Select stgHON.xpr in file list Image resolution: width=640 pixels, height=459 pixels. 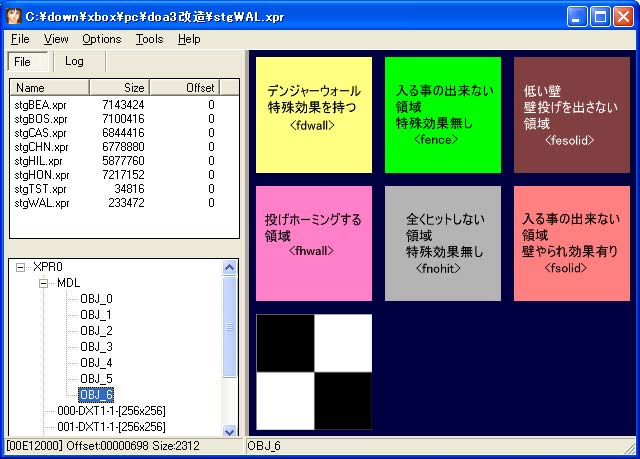click(42, 175)
